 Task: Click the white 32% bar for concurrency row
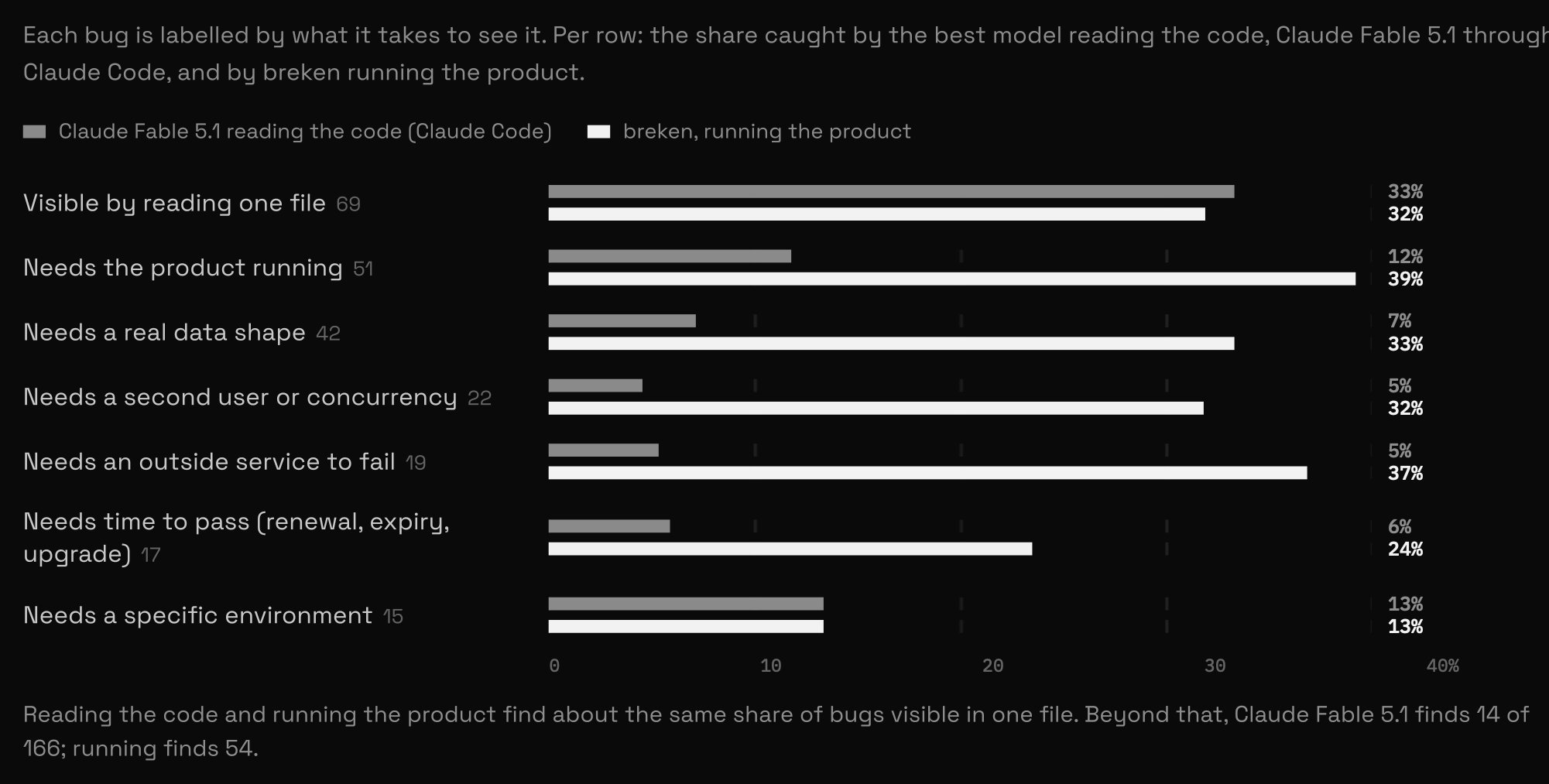tap(876, 409)
